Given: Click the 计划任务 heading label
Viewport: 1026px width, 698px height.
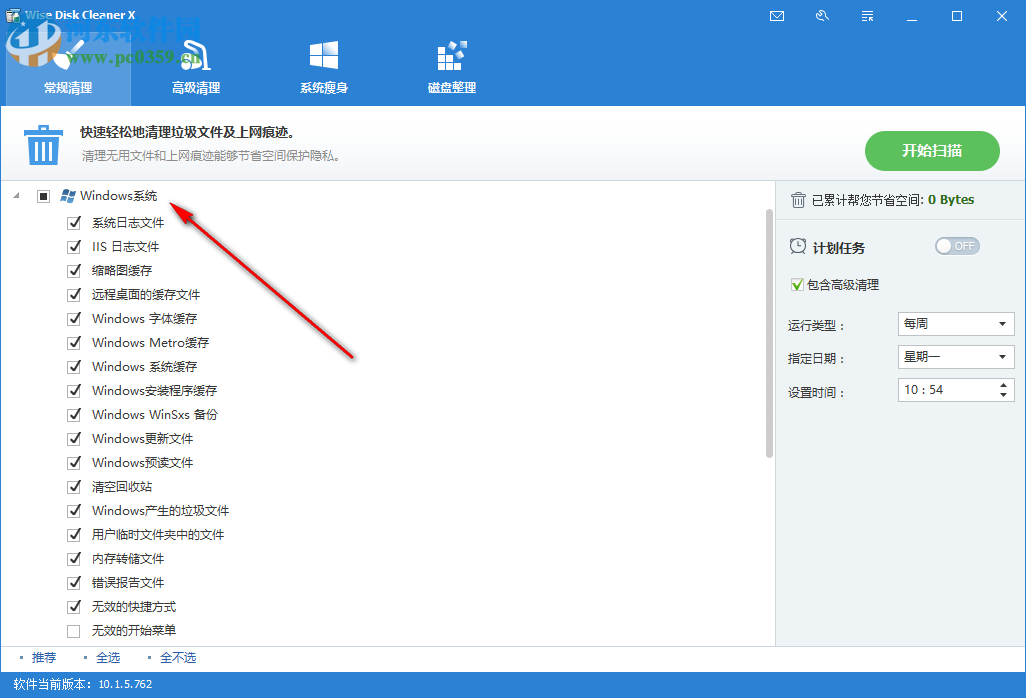Looking at the screenshot, I should point(839,248).
